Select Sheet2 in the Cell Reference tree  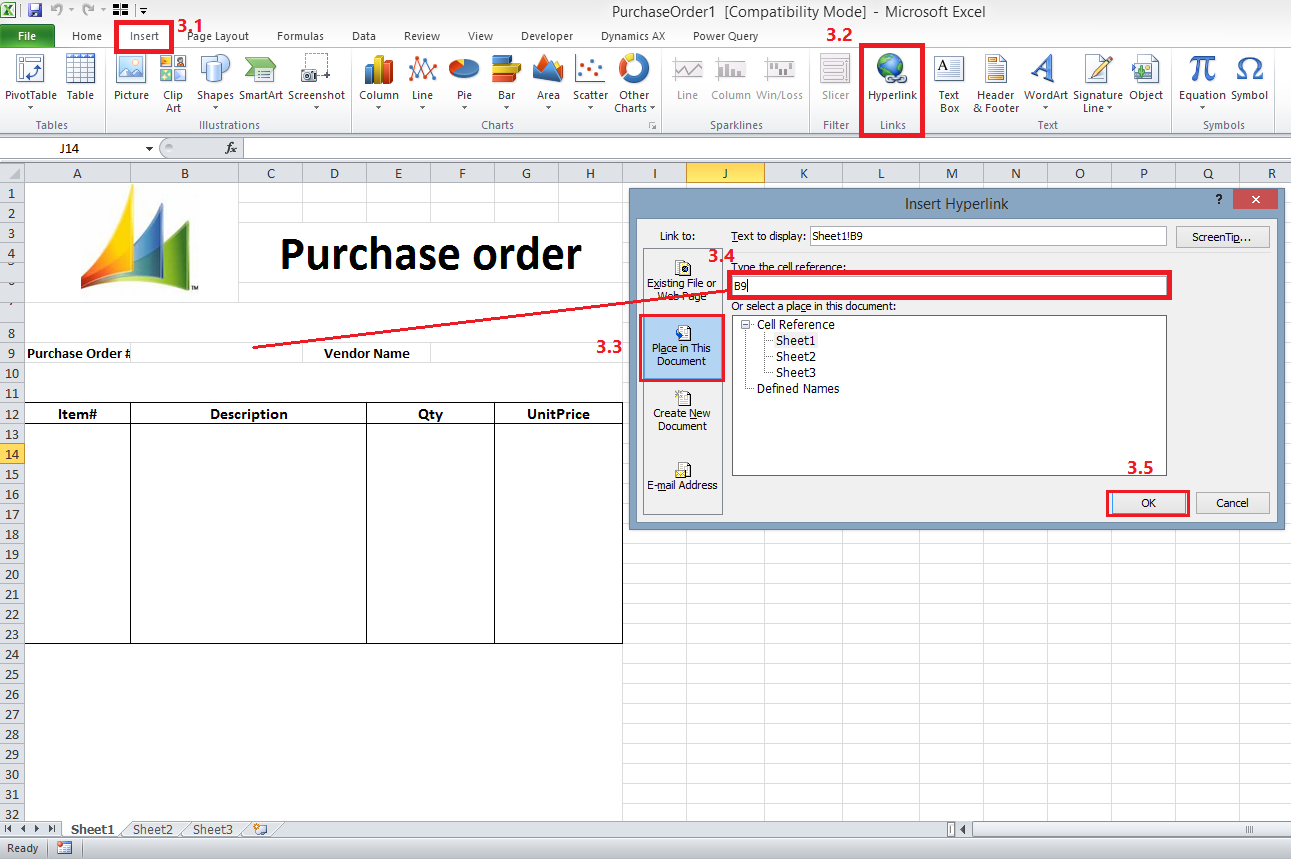(796, 357)
